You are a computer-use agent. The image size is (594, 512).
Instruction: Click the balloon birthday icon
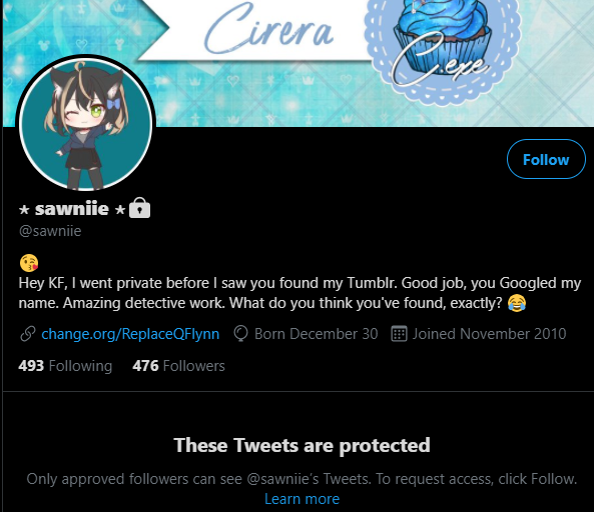241,334
